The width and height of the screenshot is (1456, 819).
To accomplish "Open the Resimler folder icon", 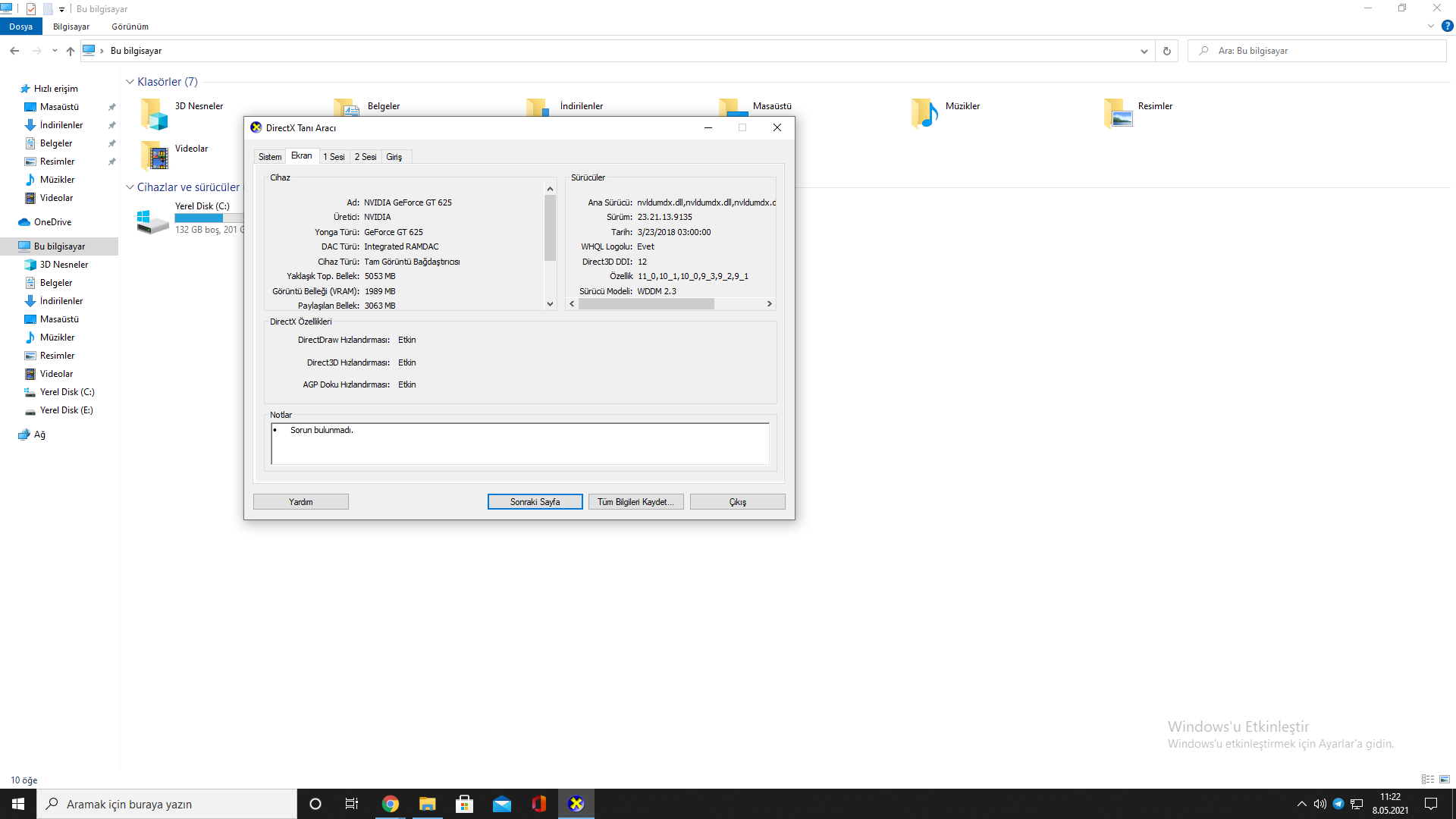I will click(x=1118, y=113).
